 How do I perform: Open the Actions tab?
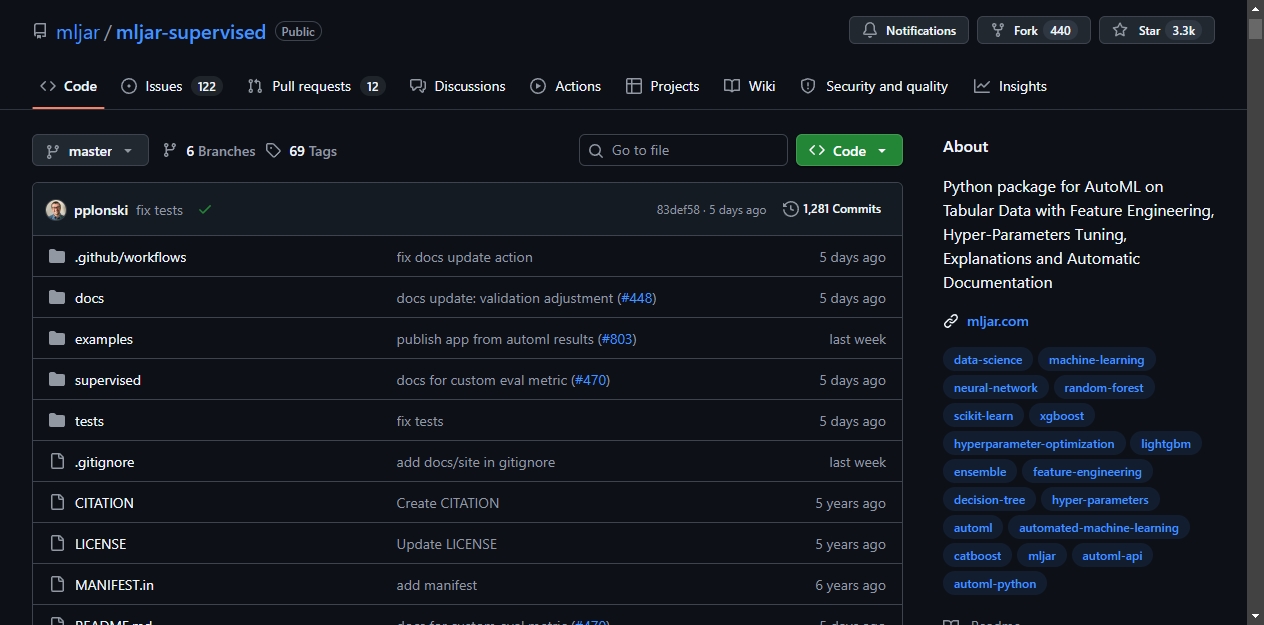[566, 86]
